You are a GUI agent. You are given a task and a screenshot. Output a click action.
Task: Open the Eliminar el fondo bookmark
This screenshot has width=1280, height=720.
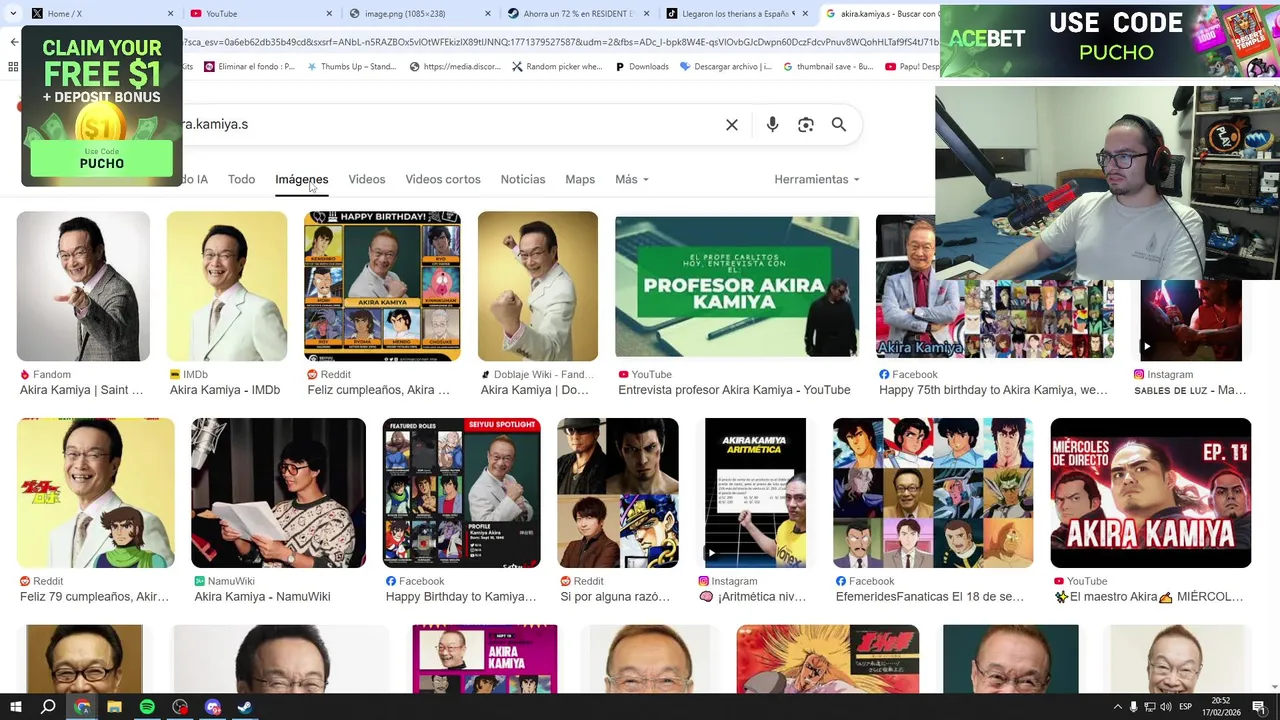pyautogui.click(x=249, y=67)
